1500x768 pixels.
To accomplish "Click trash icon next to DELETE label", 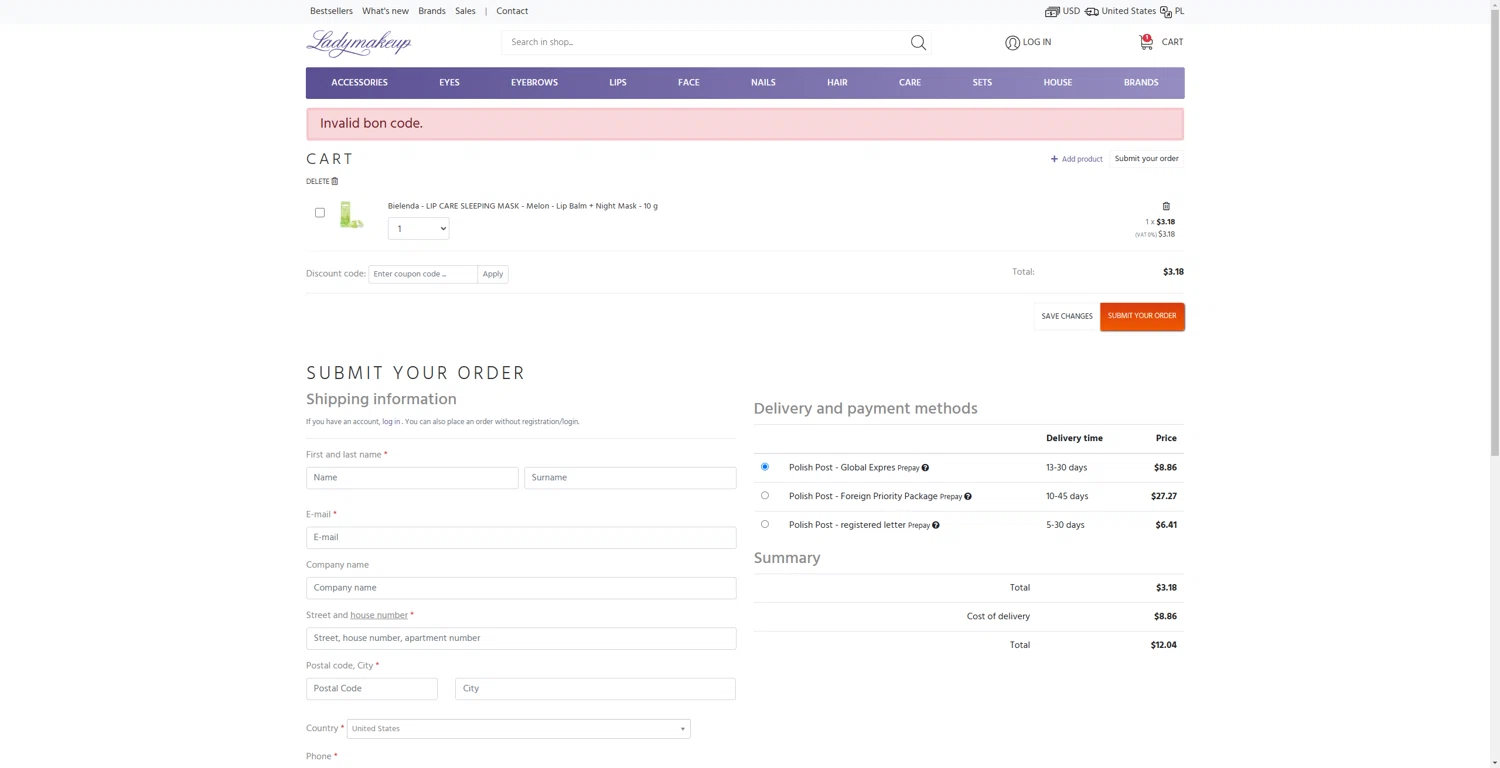I will point(335,181).
